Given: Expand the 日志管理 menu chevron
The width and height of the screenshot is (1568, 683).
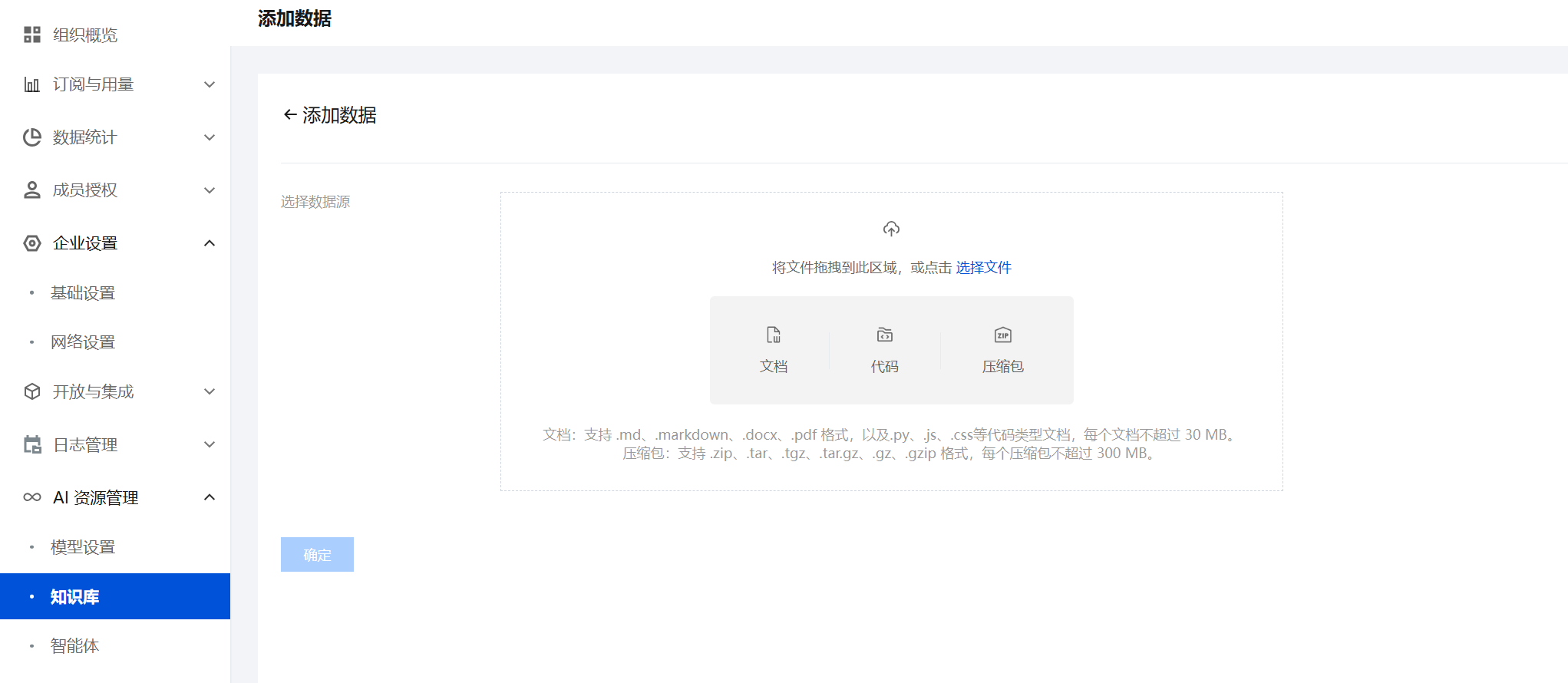Looking at the screenshot, I should 210,444.
